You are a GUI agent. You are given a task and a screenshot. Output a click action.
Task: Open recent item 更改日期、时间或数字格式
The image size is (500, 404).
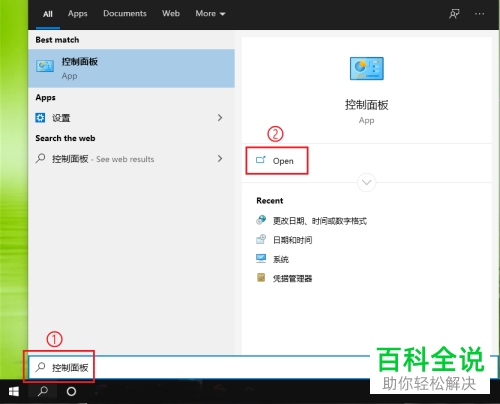[320, 221]
